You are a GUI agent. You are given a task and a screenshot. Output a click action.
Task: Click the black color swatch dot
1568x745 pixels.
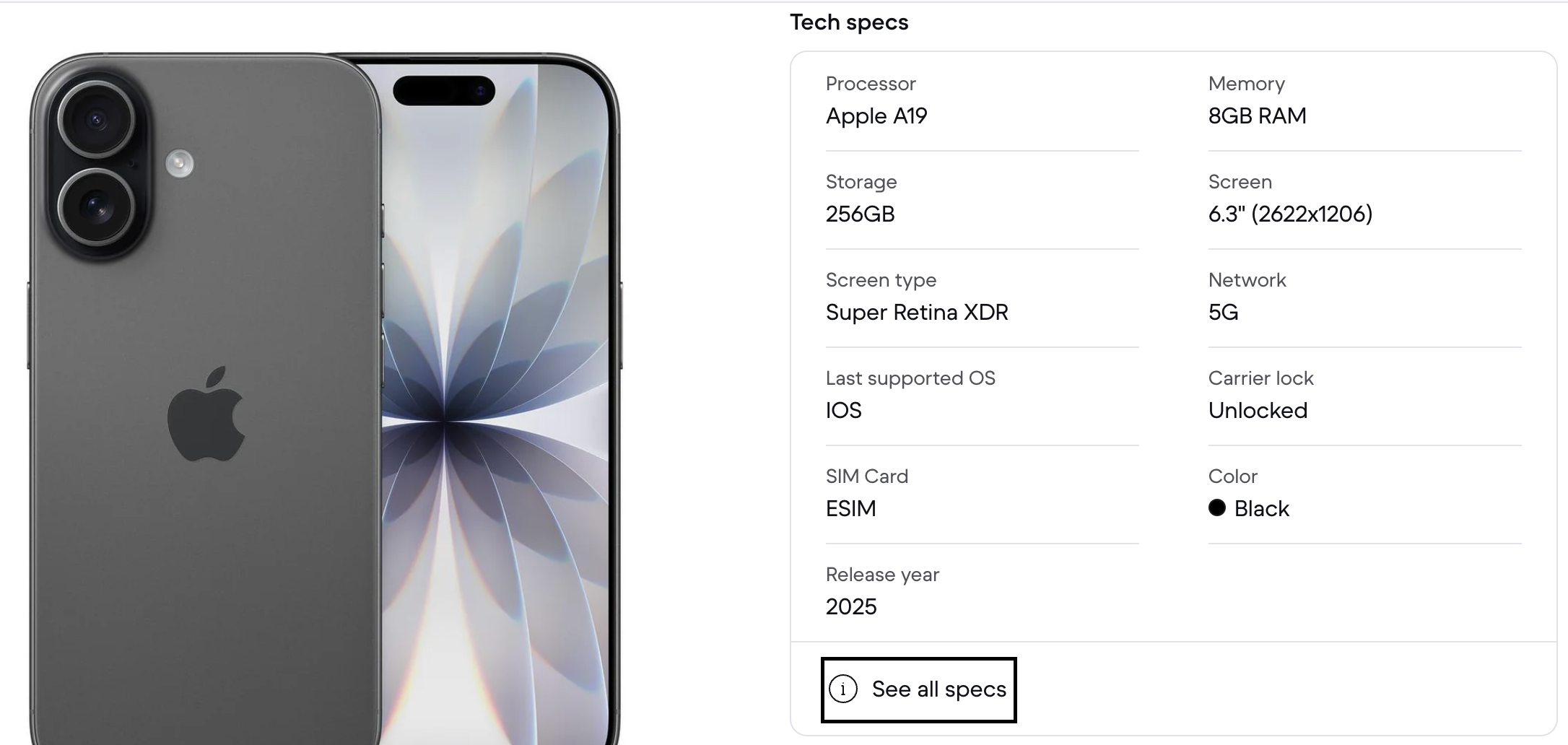coord(1217,507)
